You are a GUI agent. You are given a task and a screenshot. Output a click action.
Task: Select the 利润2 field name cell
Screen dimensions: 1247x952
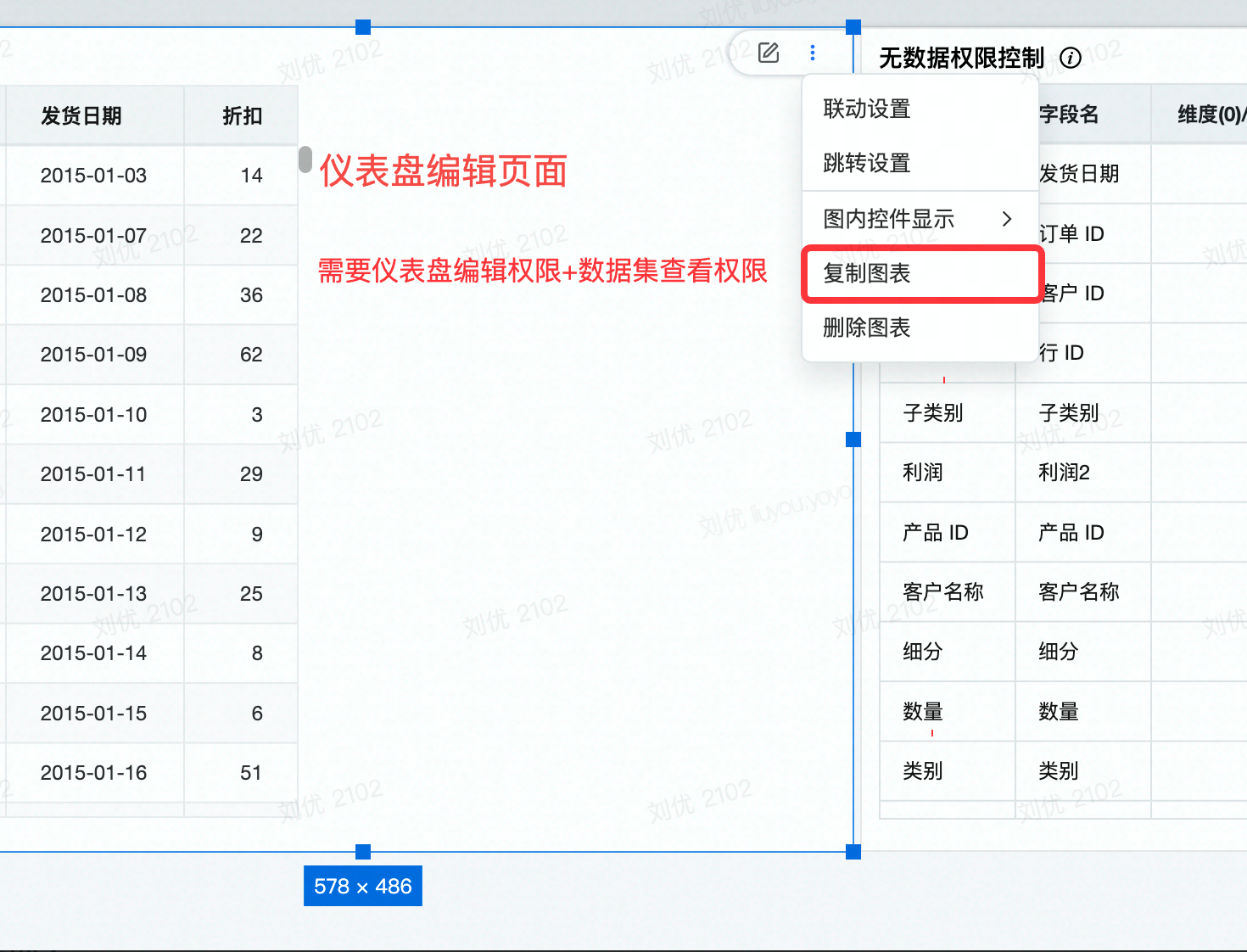coord(1064,473)
